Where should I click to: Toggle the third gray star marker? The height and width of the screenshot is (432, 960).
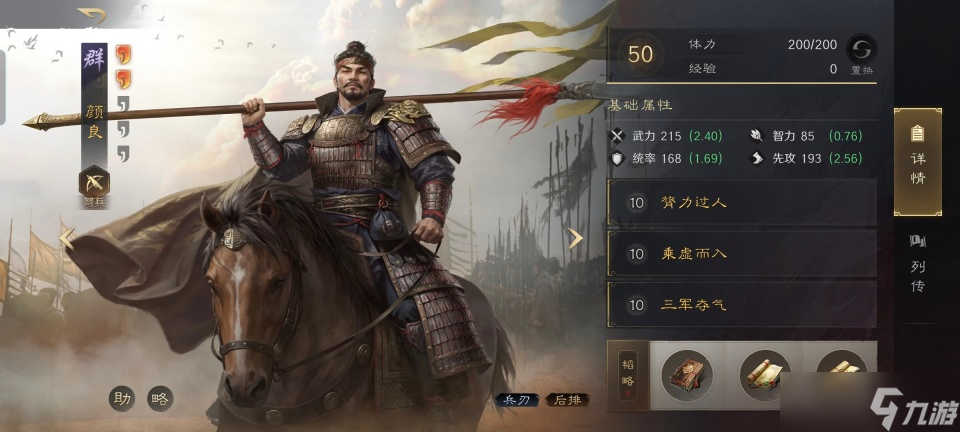point(124,103)
